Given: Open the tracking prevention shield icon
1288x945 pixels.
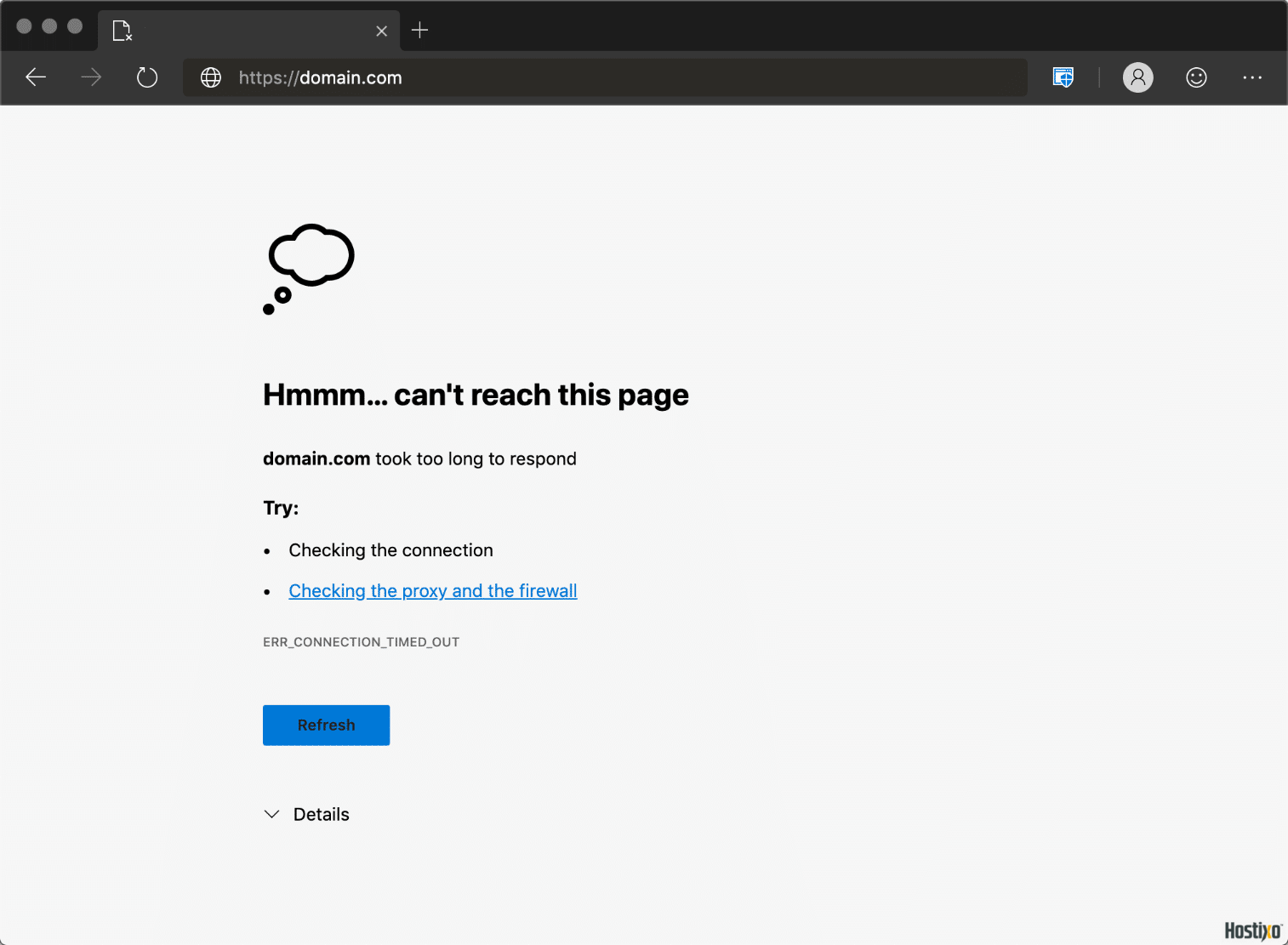Looking at the screenshot, I should pyautogui.click(x=1063, y=77).
